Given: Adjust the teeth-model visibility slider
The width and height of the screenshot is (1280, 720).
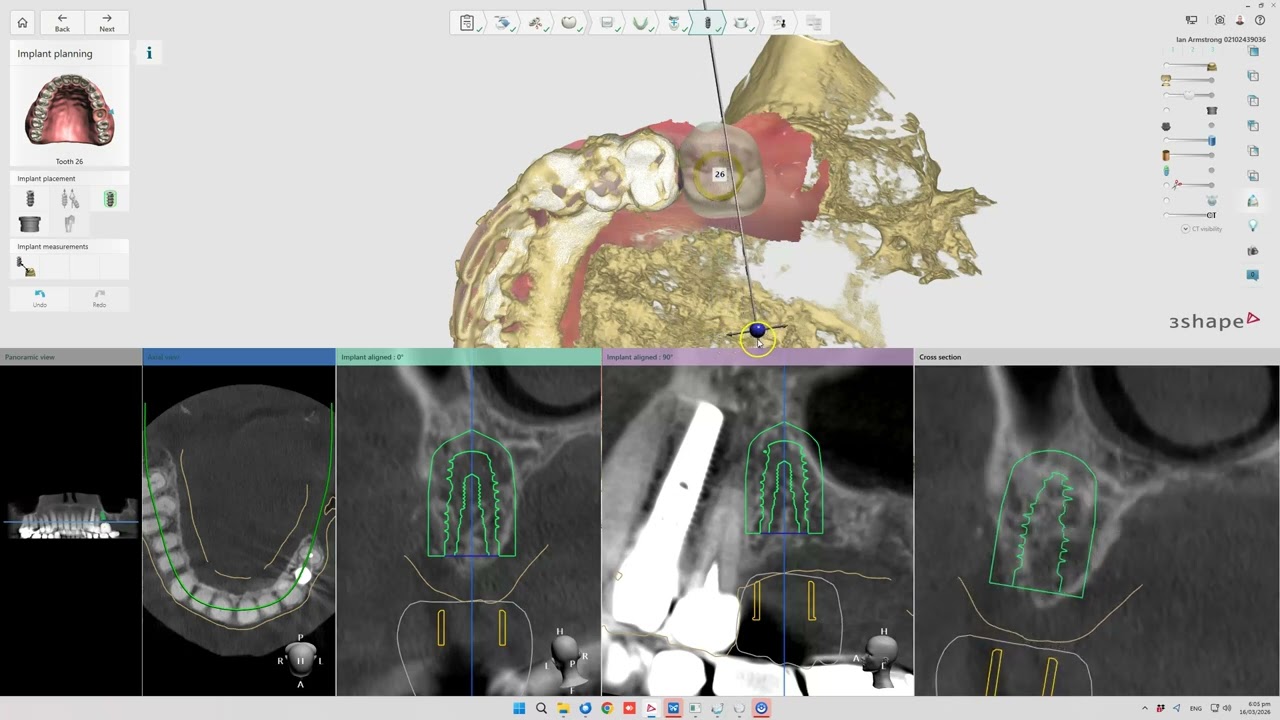Looking at the screenshot, I should point(1189,80).
